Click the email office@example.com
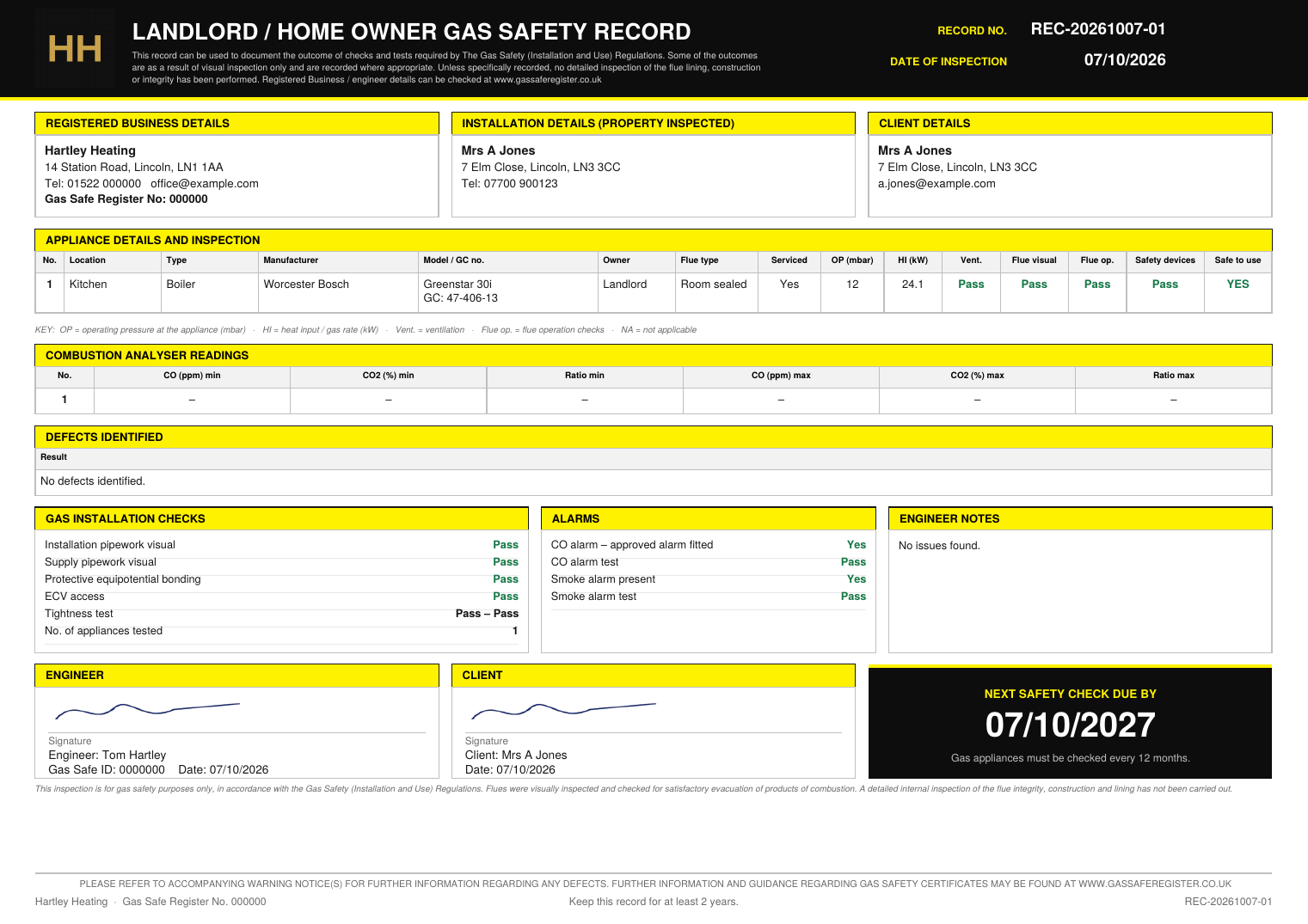Screen dimensions: 1308x924 (x=205, y=184)
